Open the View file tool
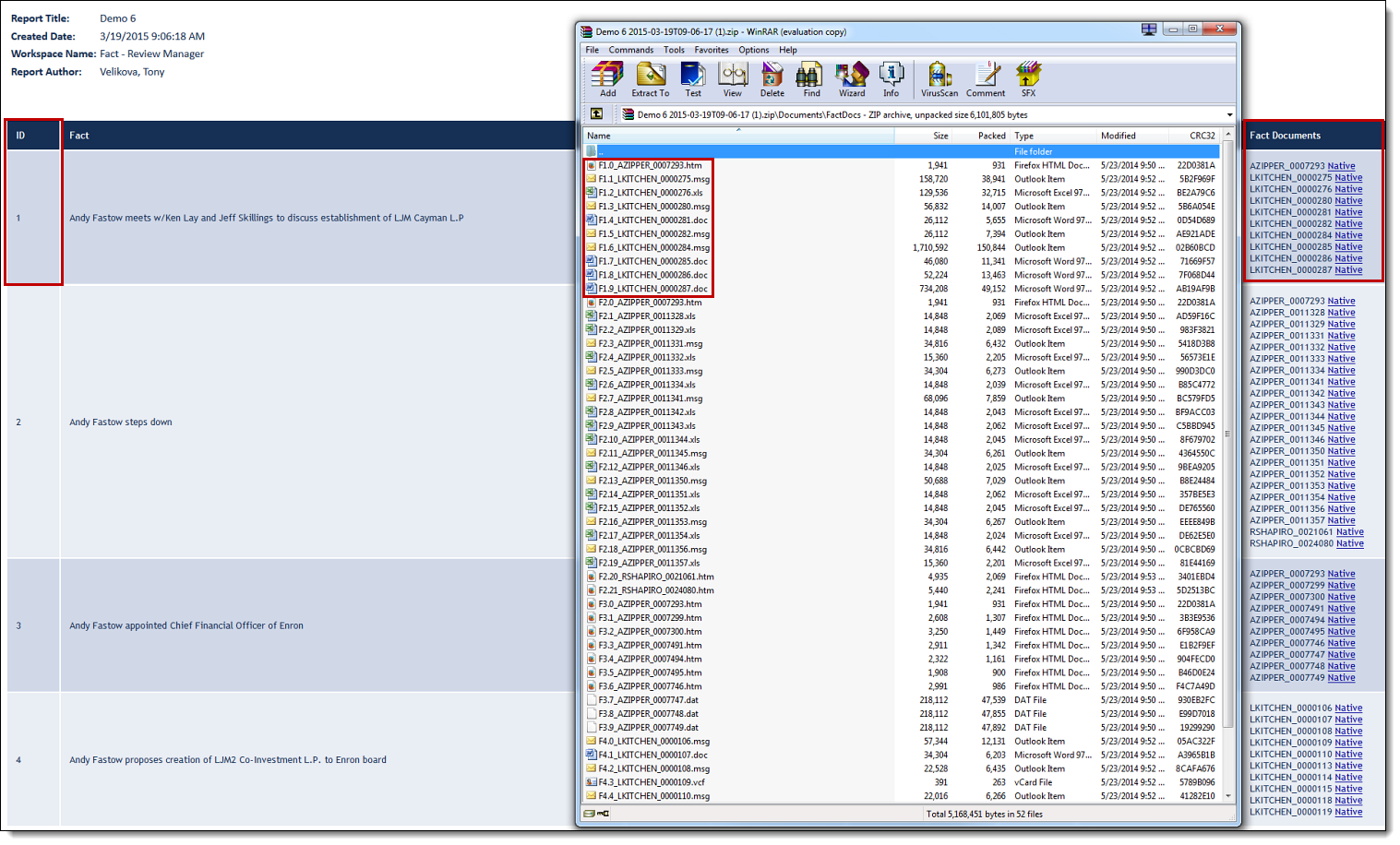This screenshot has width=1400, height=845. pyautogui.click(x=732, y=78)
